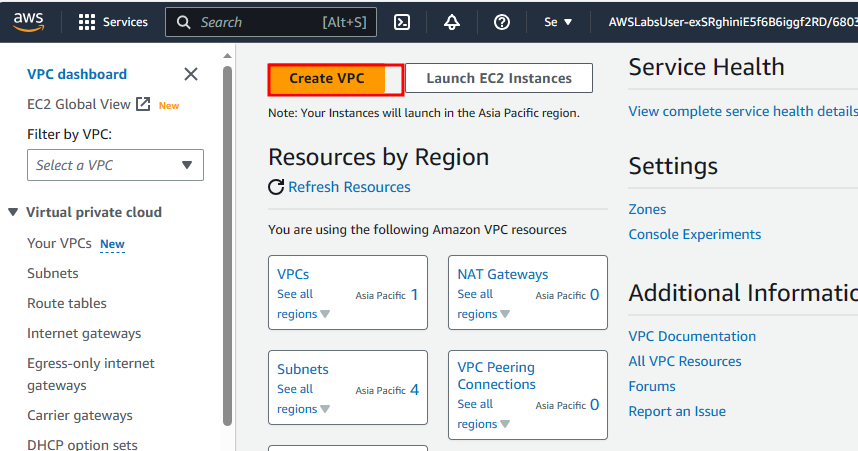Viewport: 858px width, 451px height.
Task: Open Your VPCs in sidebar
Action: click(59, 243)
